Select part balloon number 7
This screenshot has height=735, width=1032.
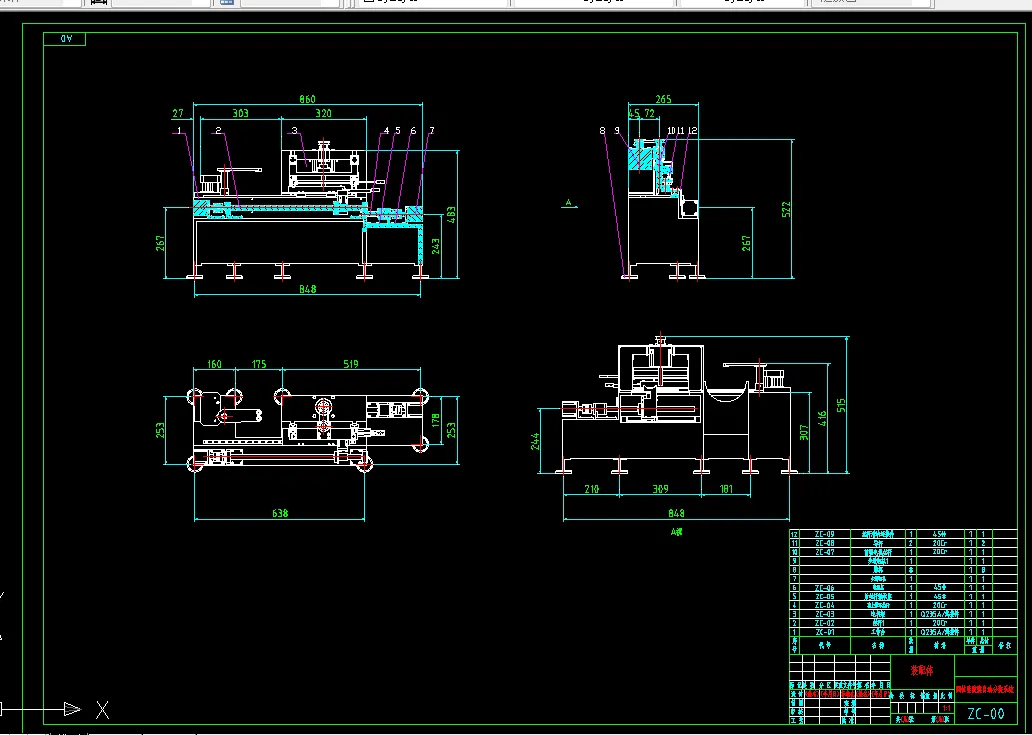(x=431, y=130)
